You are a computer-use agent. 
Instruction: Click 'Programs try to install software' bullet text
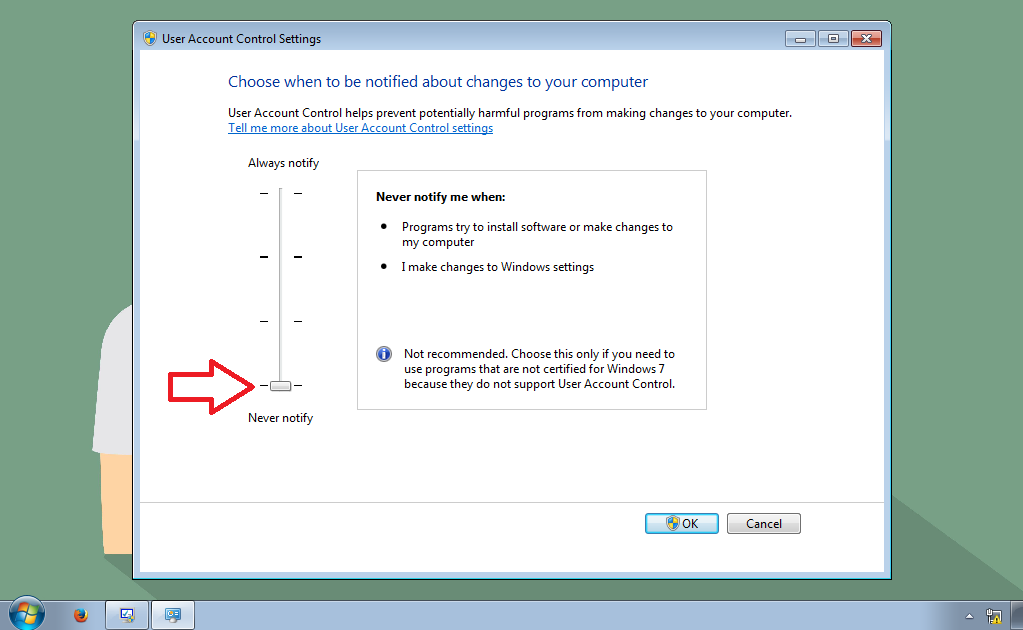coord(537,234)
